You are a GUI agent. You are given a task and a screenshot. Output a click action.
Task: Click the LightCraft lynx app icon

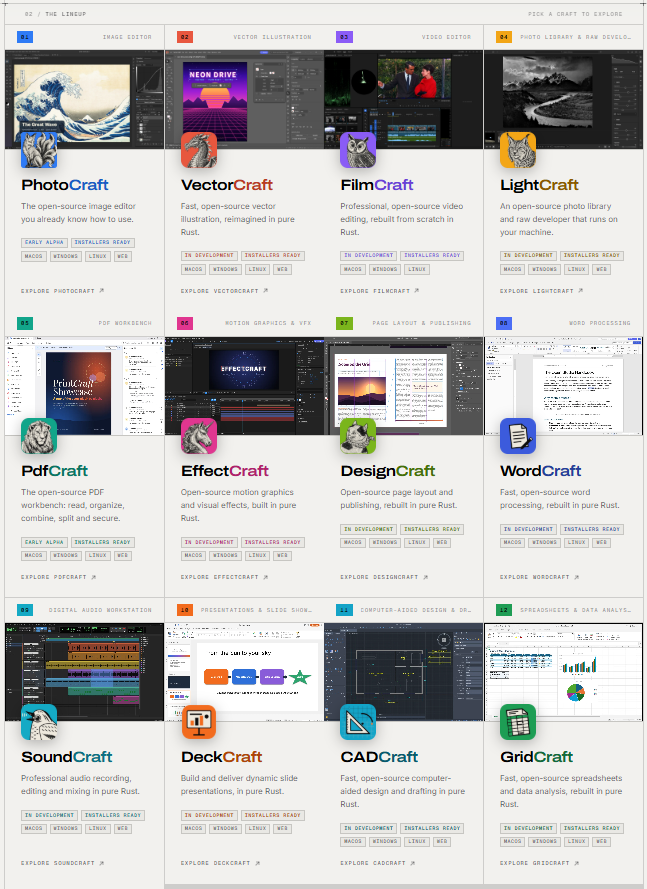click(x=518, y=150)
